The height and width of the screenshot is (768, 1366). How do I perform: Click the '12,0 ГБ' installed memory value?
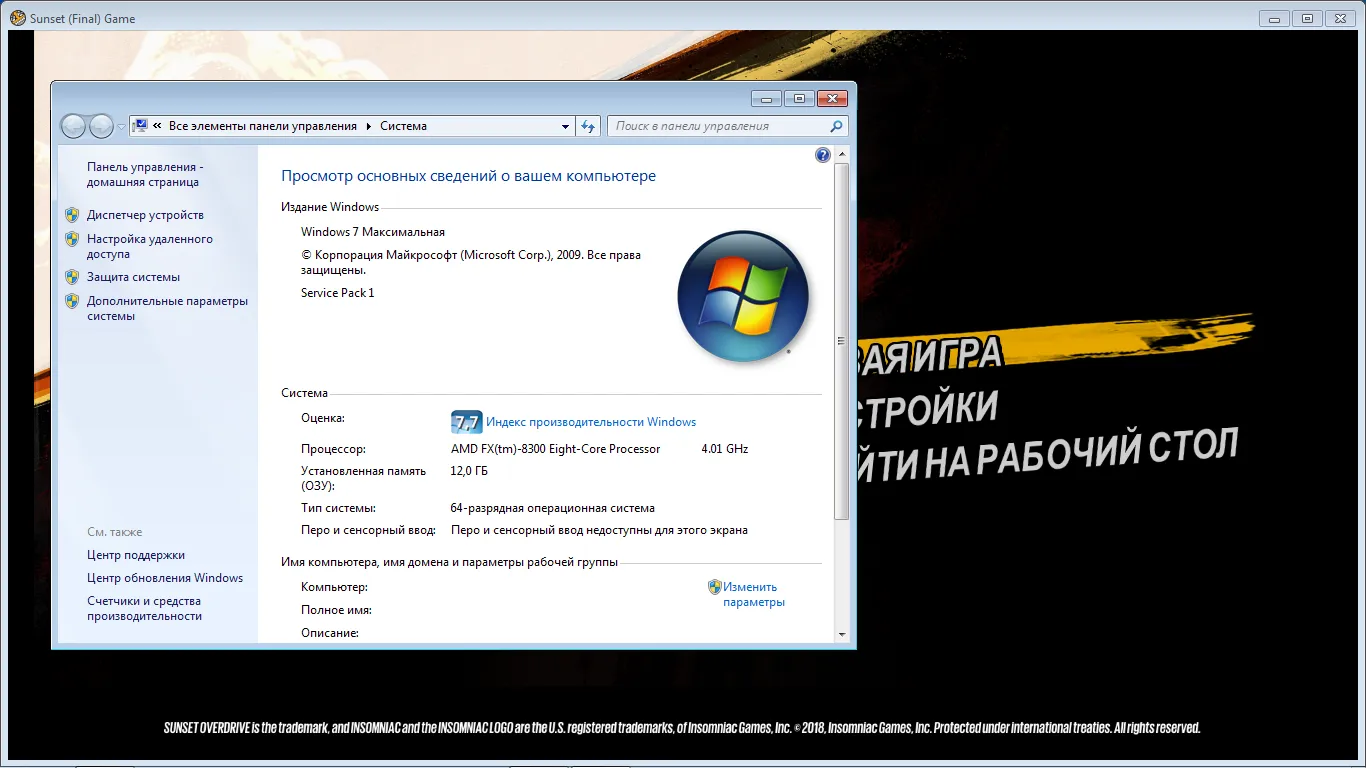click(470, 471)
